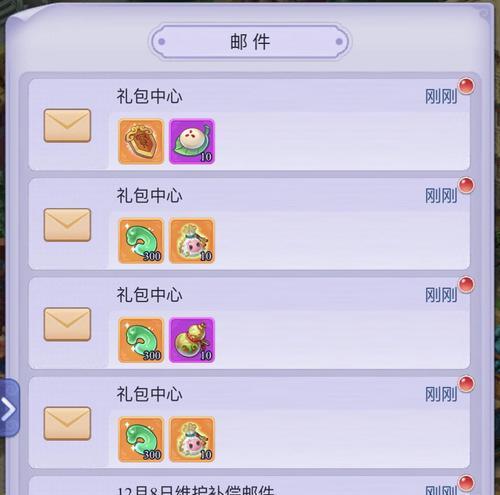Click the first mail's 礼包中心 title text
The image size is (500, 495).
tap(149, 96)
